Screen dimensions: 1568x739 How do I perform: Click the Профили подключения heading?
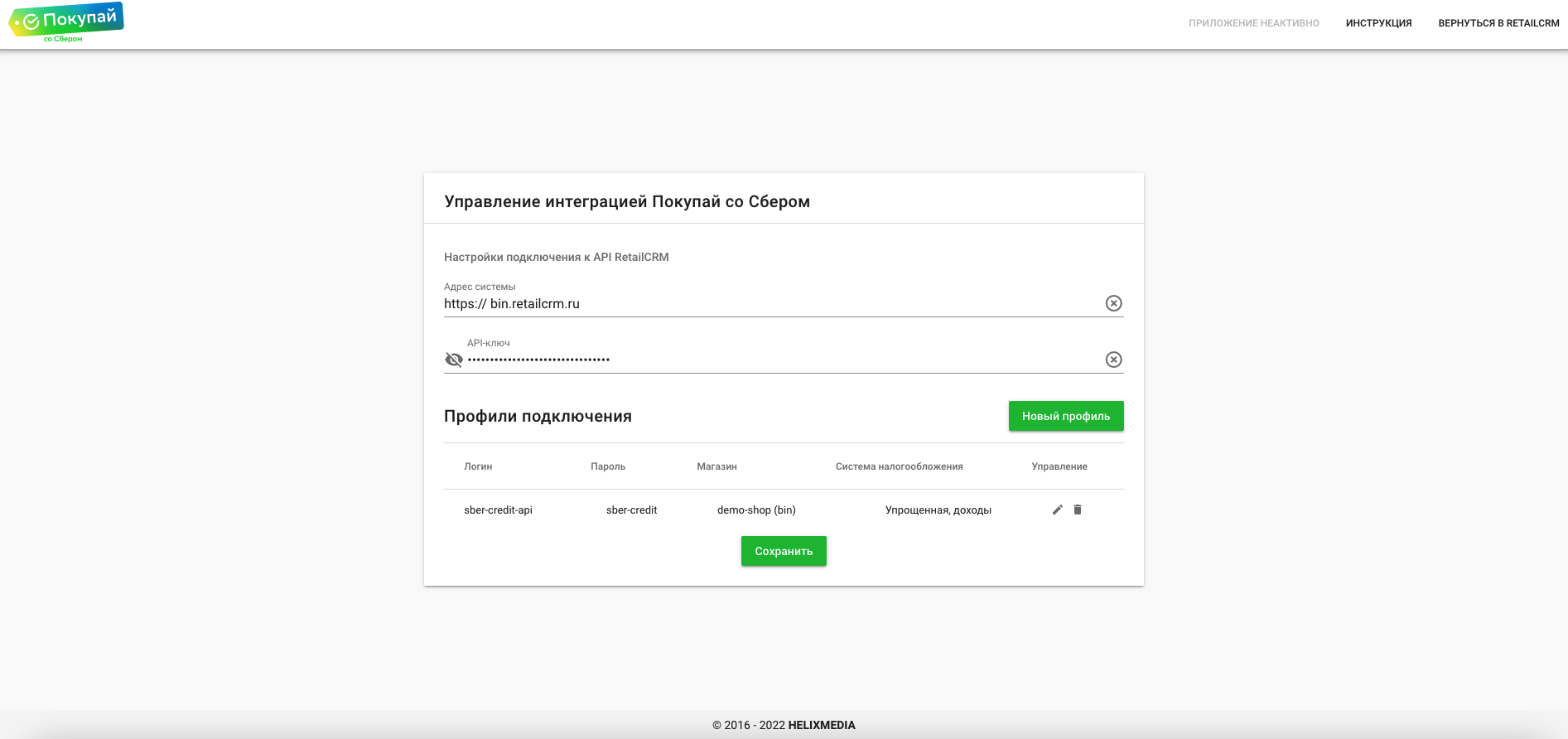coord(538,416)
